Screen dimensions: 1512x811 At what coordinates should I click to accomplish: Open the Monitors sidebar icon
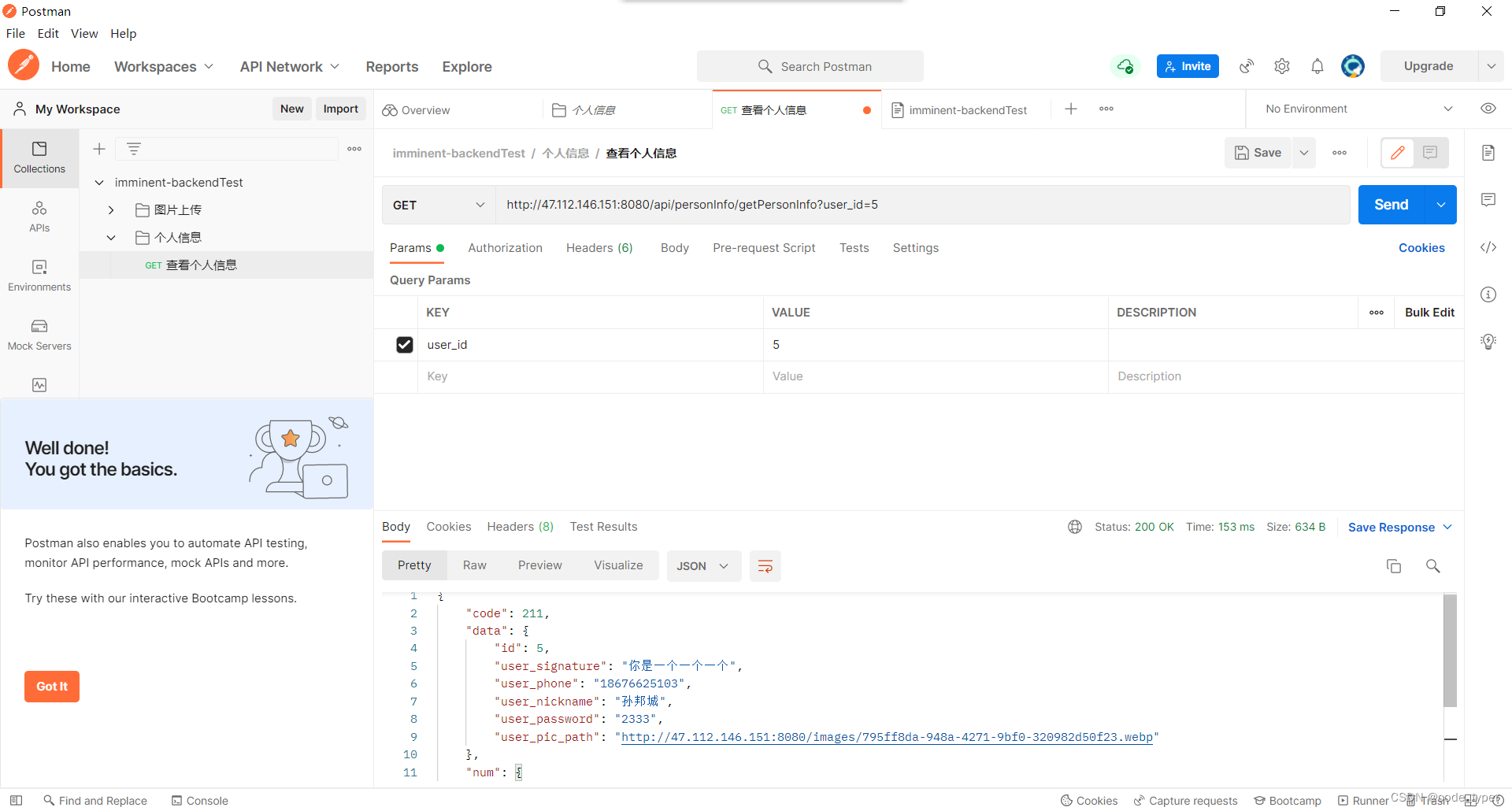point(39,385)
